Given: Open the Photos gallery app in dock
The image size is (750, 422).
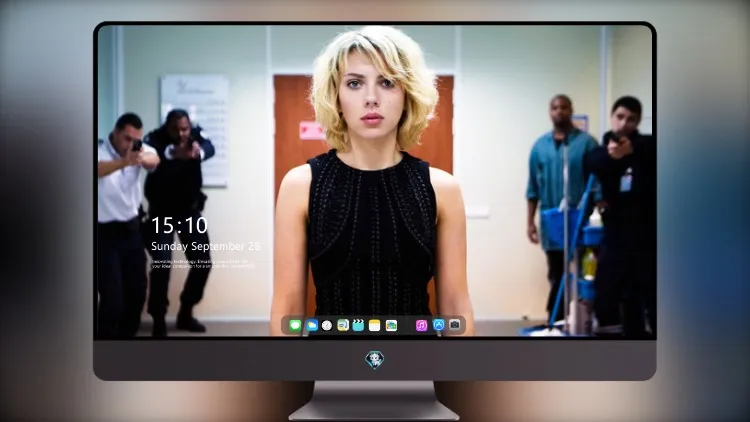Looking at the screenshot, I should 391,325.
